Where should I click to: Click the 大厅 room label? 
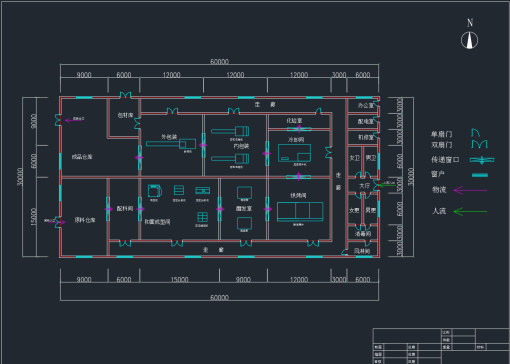pos(364,185)
